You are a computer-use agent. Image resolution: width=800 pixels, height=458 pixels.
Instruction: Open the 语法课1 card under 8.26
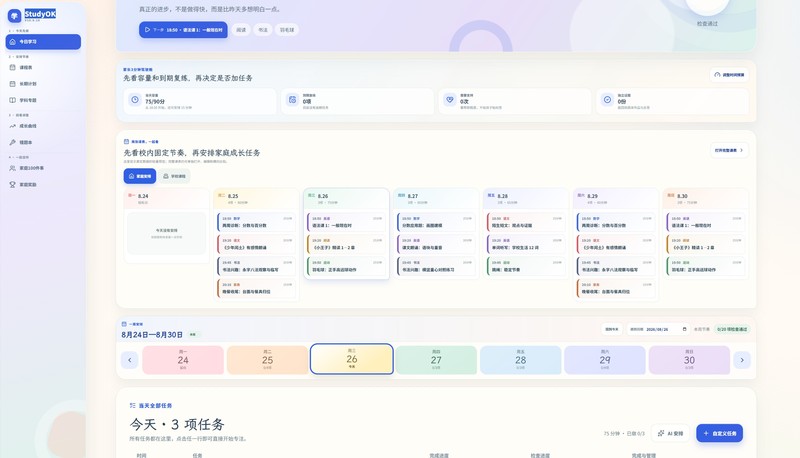(346, 222)
